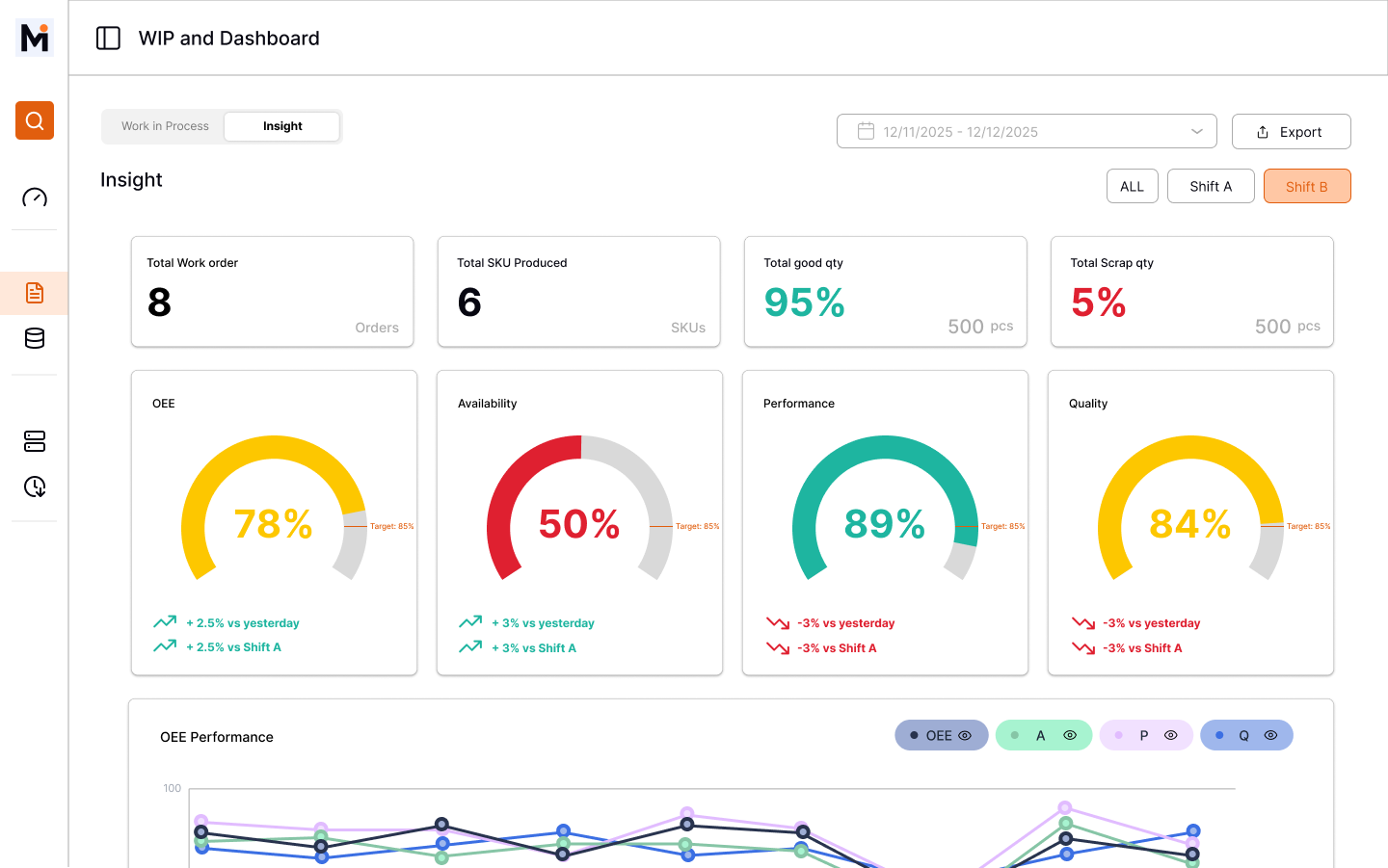Image resolution: width=1388 pixels, height=868 pixels.
Task: Select the orange Search icon in sidebar
Action: [x=34, y=120]
